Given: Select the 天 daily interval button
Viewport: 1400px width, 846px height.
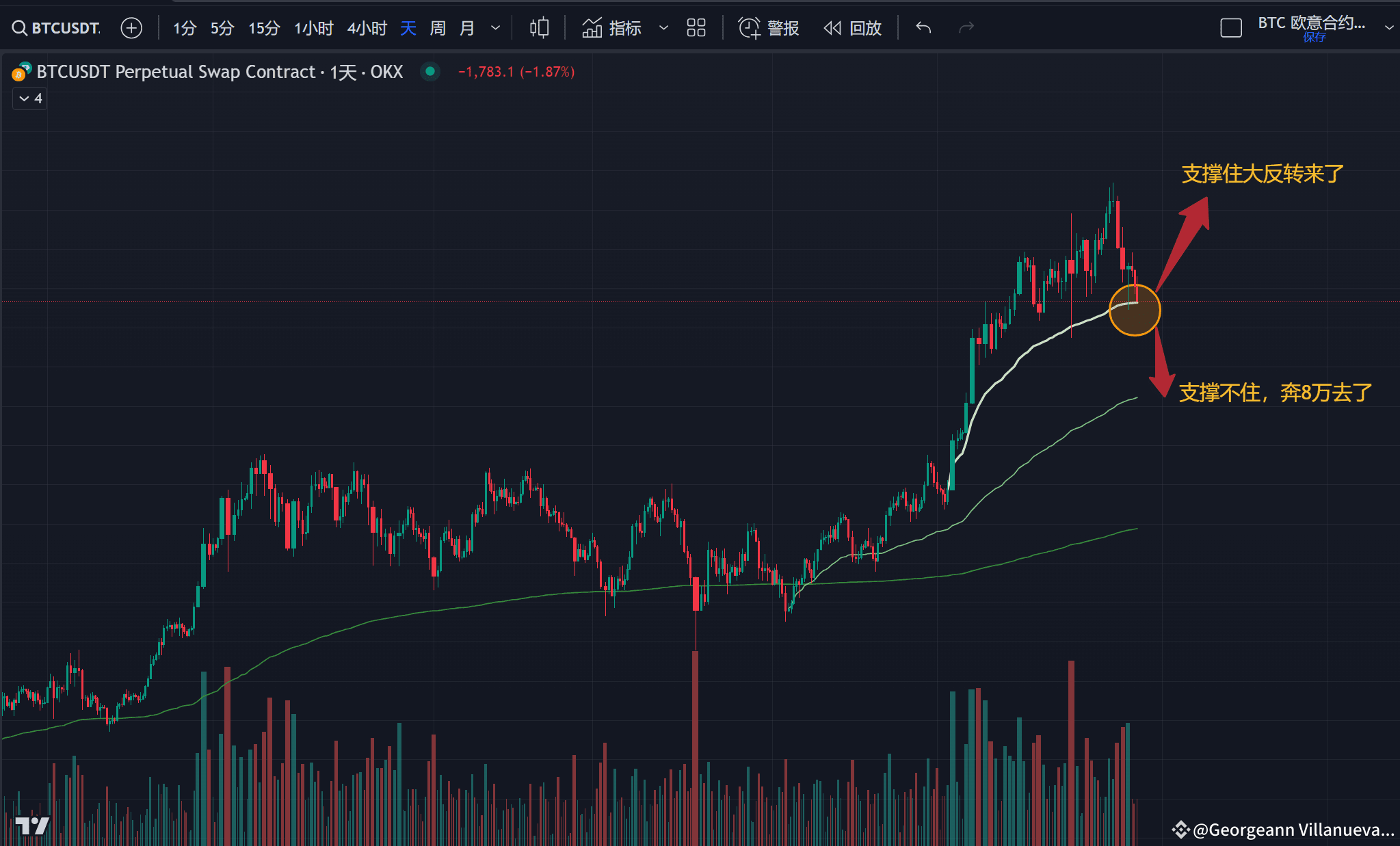Looking at the screenshot, I should coord(408,28).
